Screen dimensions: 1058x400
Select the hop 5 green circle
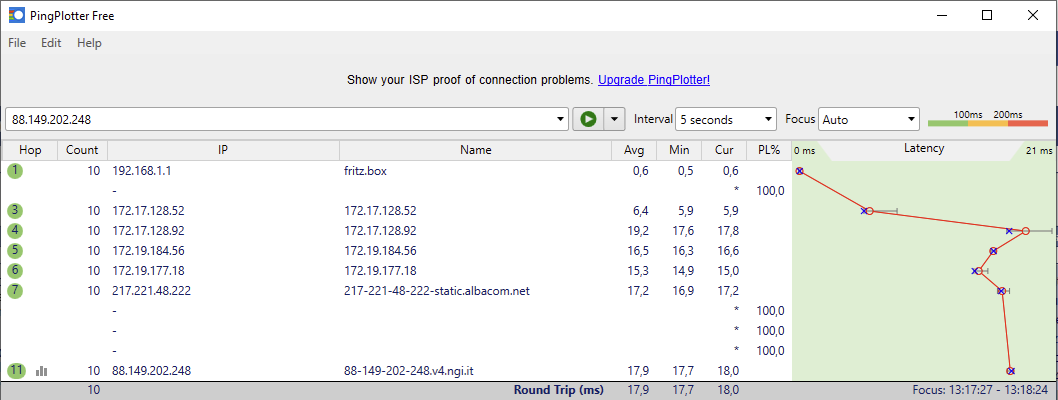[x=15, y=251]
